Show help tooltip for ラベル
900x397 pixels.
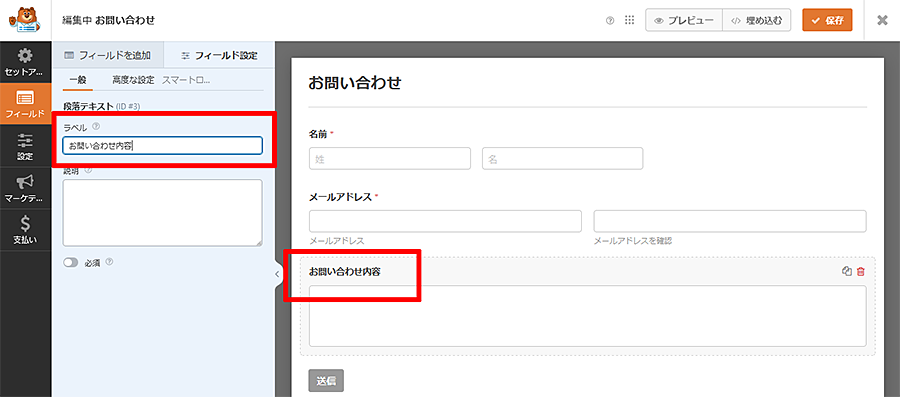click(96, 127)
